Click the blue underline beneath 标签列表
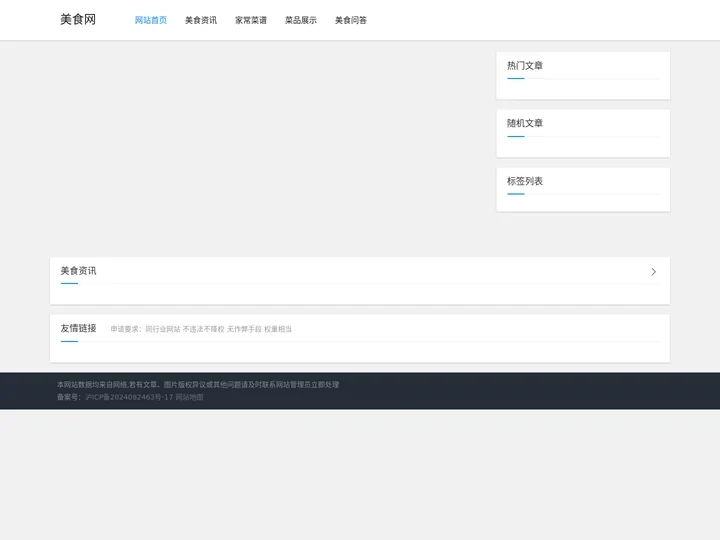Viewport: 720px width, 540px height. [x=515, y=195]
